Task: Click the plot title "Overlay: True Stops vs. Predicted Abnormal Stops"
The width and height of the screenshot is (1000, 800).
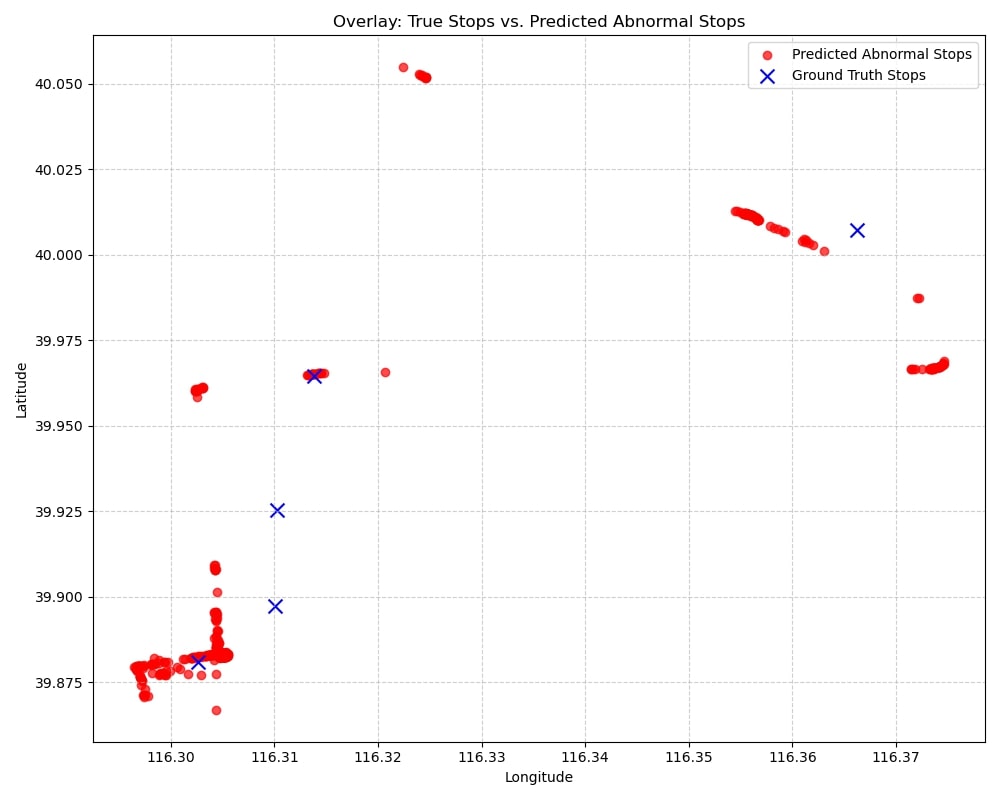Action: point(539,22)
